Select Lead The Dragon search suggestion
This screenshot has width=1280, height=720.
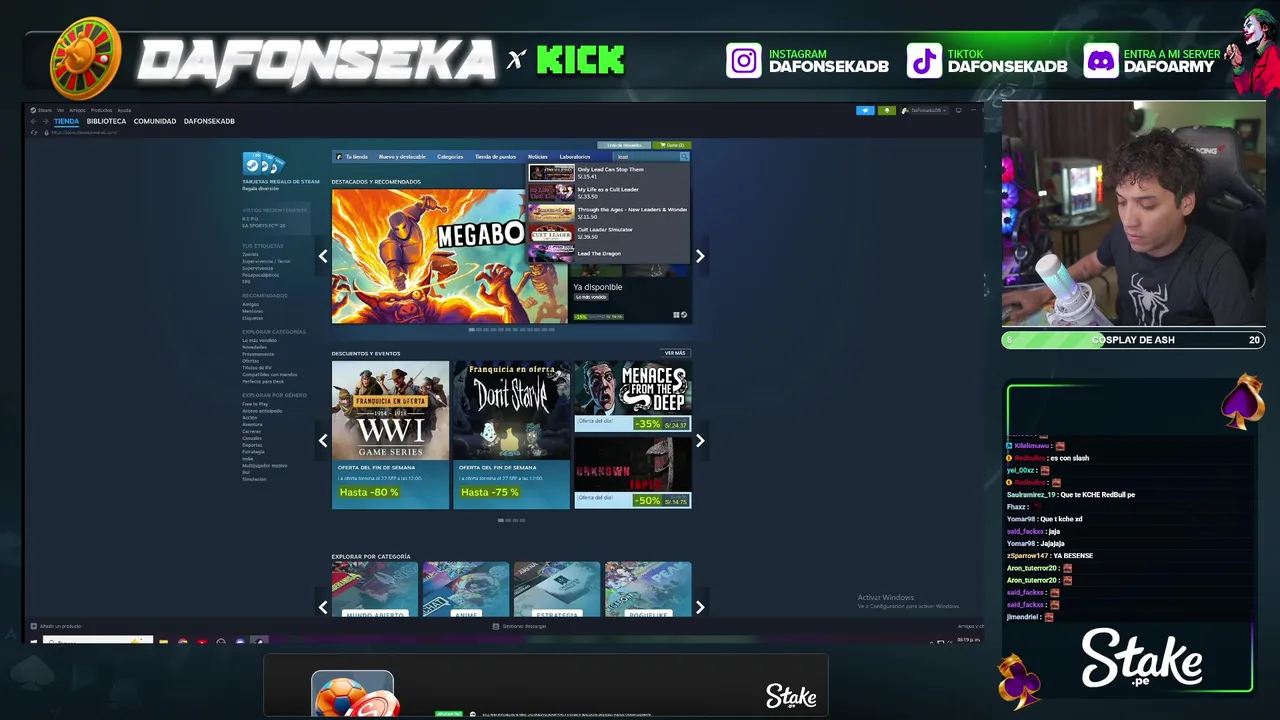[608, 253]
